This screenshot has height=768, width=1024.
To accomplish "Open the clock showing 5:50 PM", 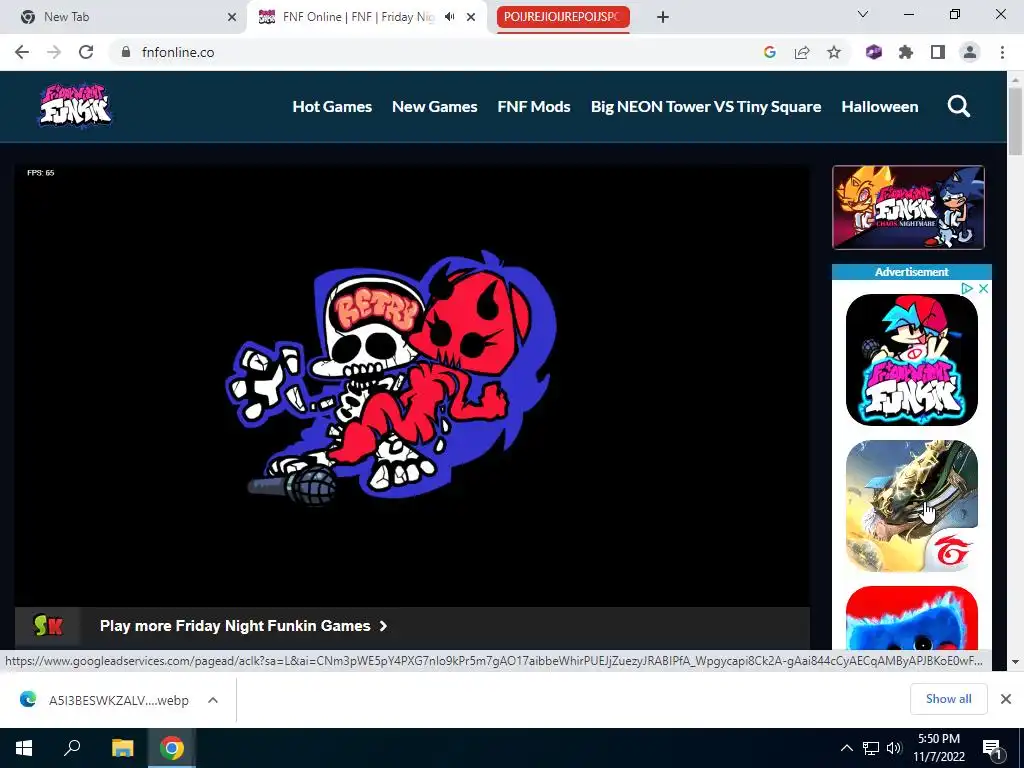I will pos(939,748).
